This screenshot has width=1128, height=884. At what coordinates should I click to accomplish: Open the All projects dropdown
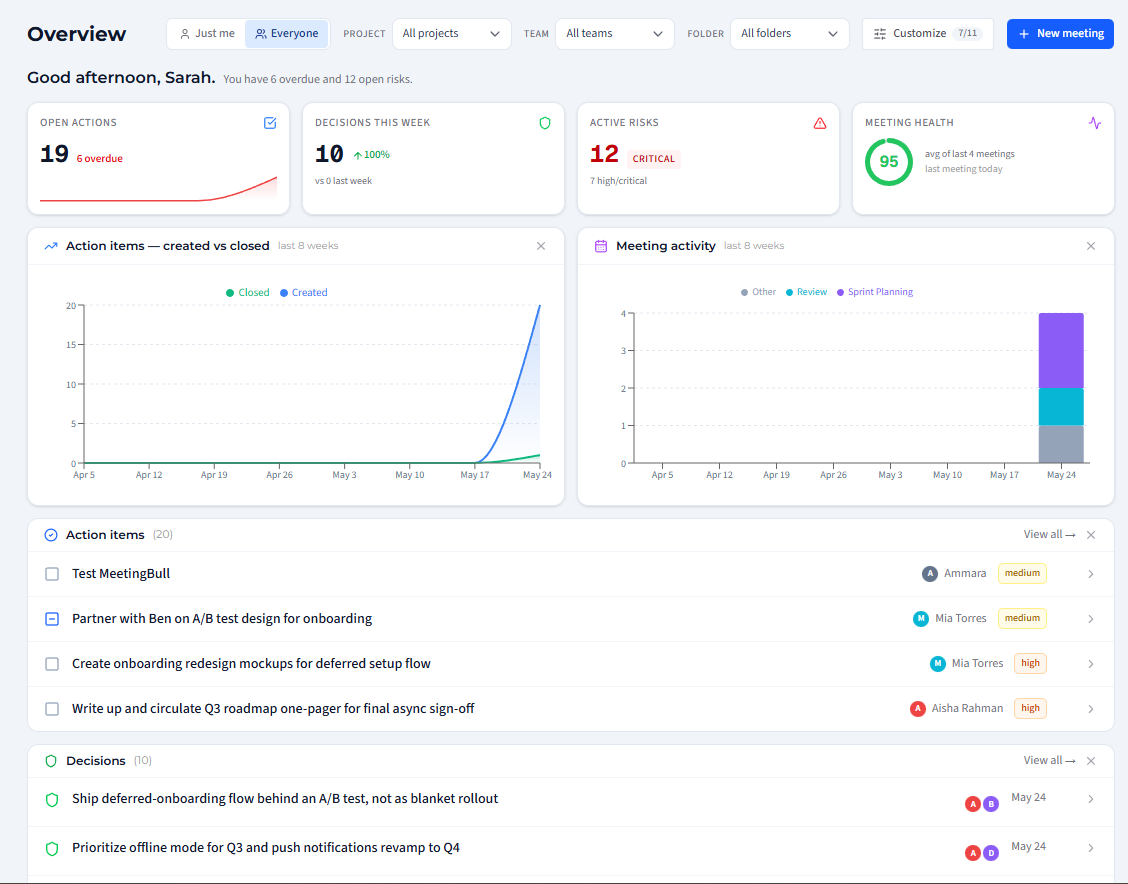coord(452,34)
